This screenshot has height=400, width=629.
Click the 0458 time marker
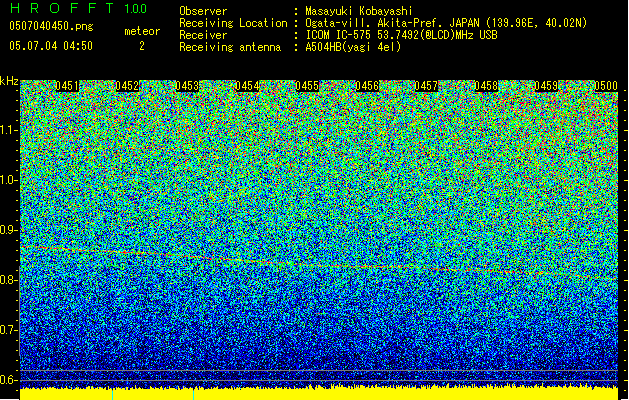point(486,86)
